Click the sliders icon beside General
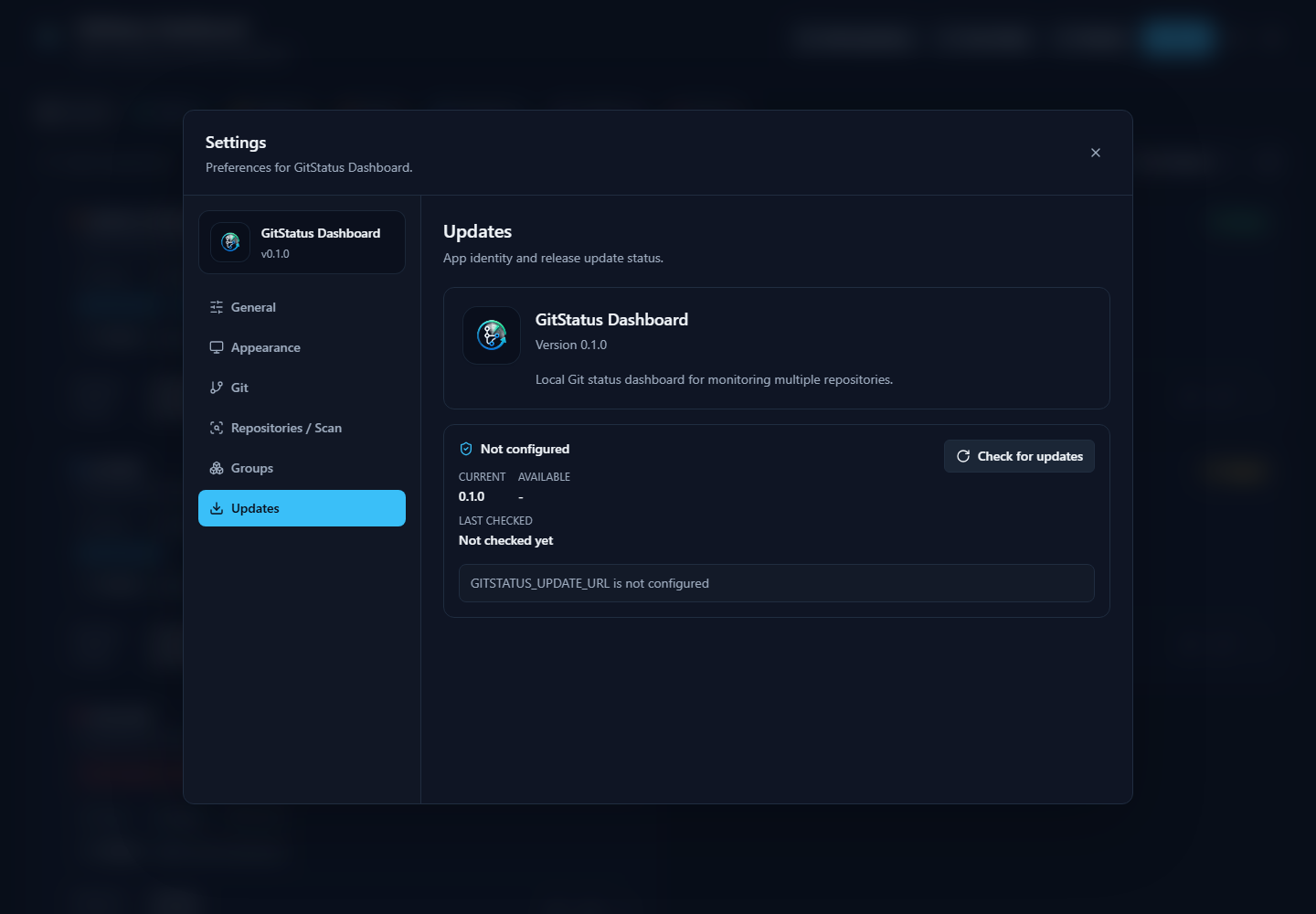The height and width of the screenshot is (914, 1316). pos(217,307)
